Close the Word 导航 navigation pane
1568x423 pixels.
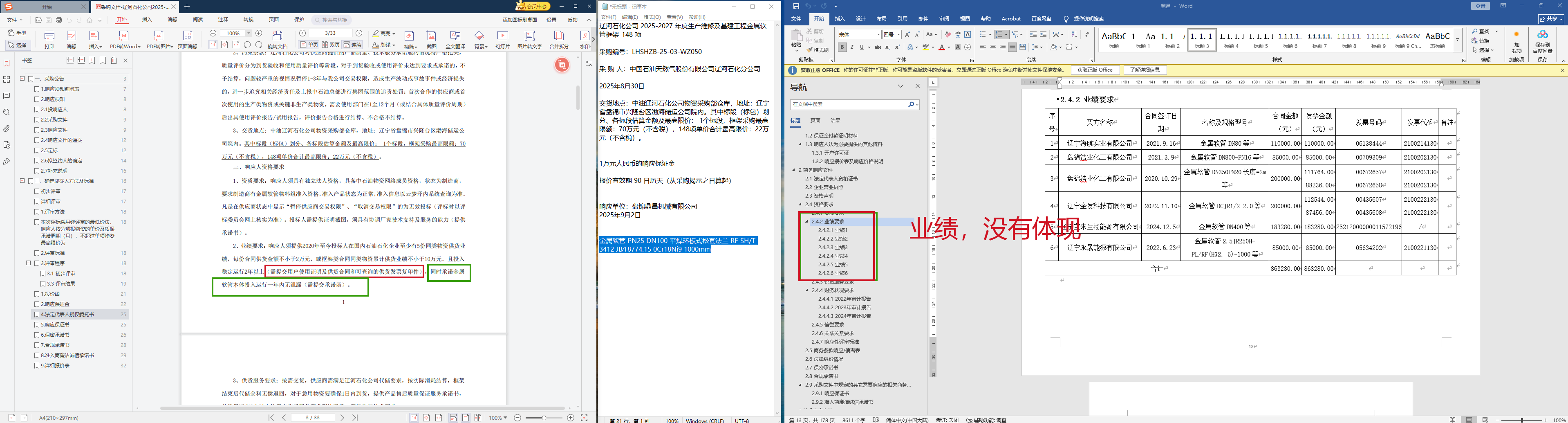tap(917, 87)
